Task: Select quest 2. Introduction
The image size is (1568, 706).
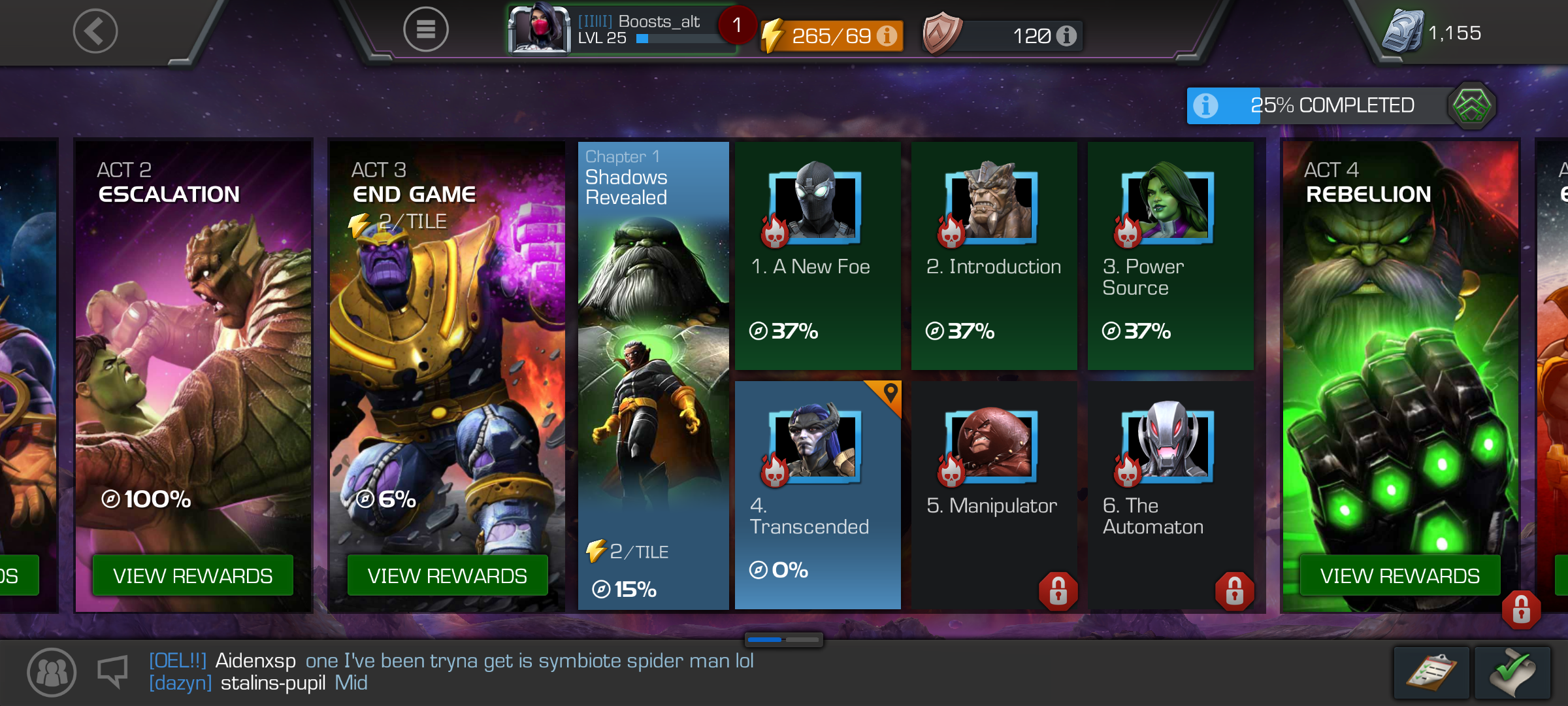Action: point(994,256)
